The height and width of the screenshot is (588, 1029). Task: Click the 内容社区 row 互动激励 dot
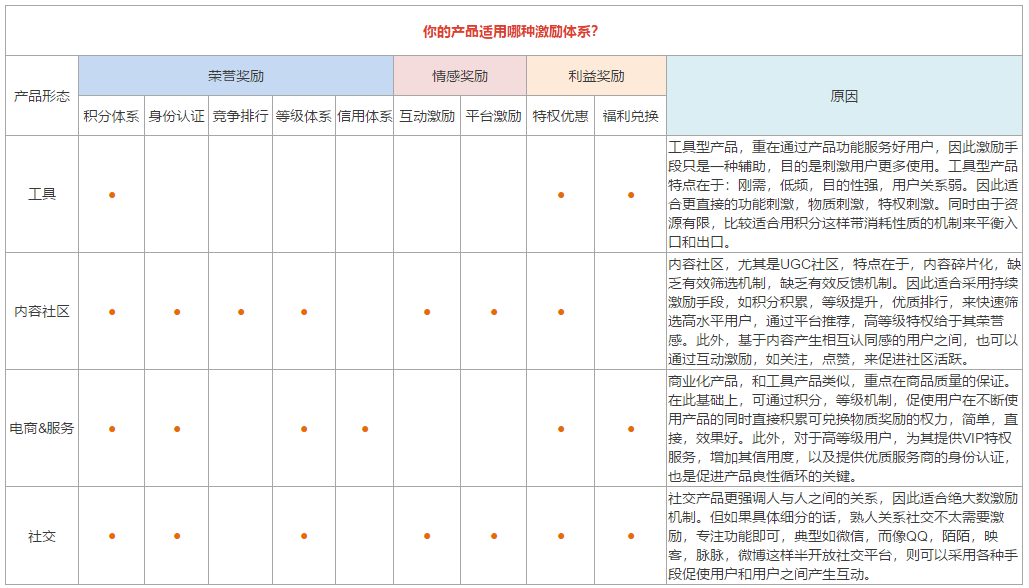coord(427,312)
